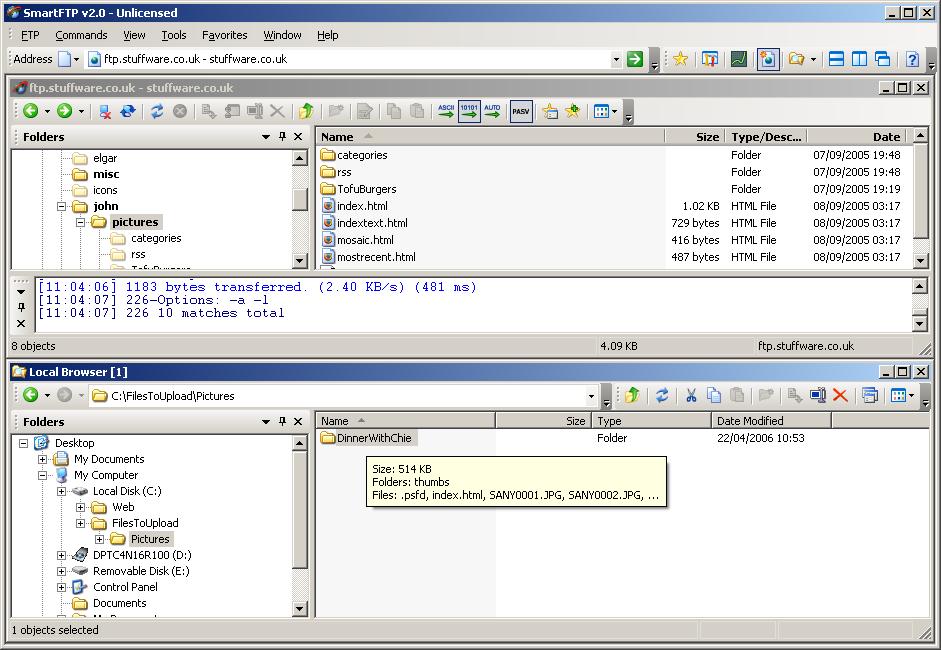Pin the remote Folders pane

pyautogui.click(x=282, y=137)
